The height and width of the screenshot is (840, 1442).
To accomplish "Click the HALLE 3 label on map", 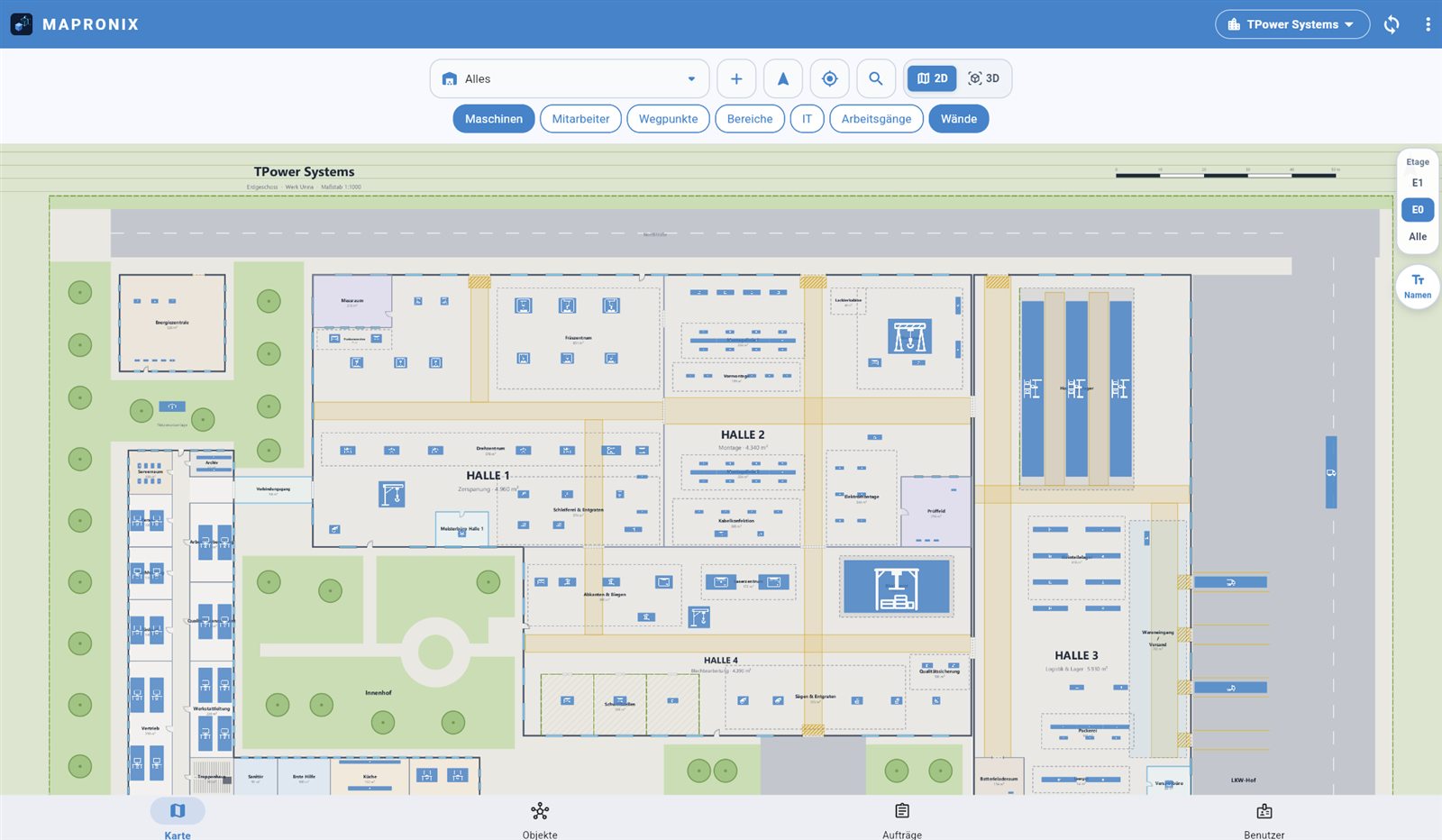I will [x=1076, y=655].
